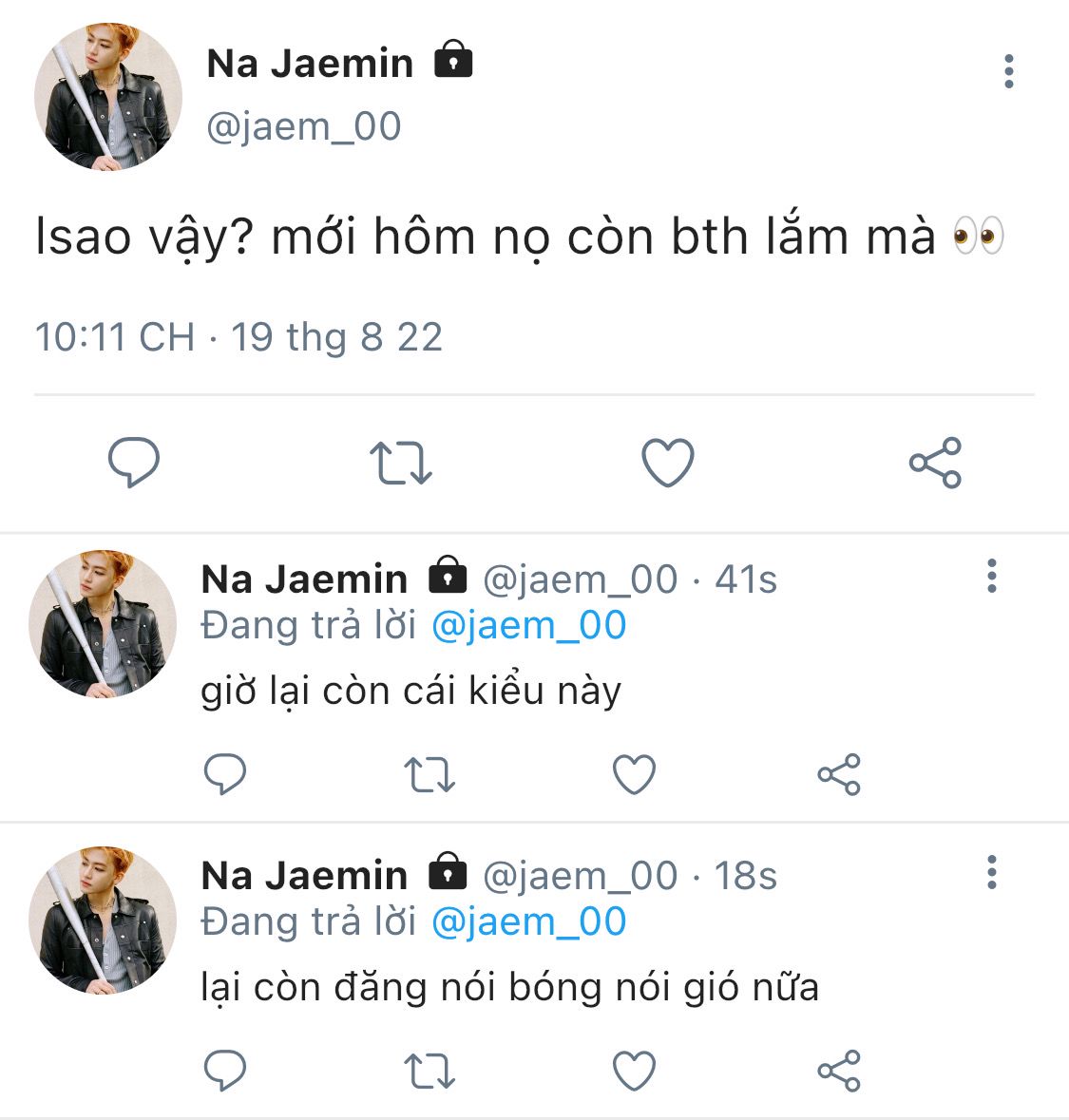Screen dimensions: 1069x1120
Task: Open @jaem_00 mention link in 41s reply
Action: click(x=528, y=626)
